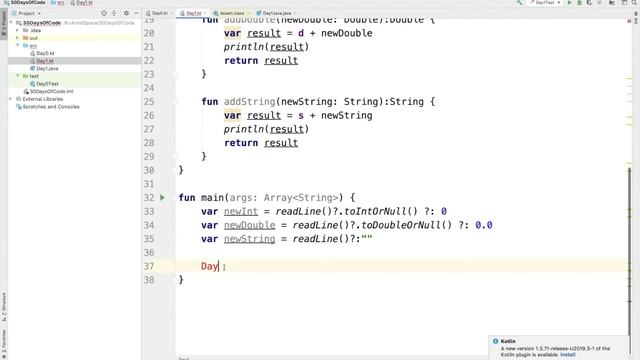640x360 pixels.
Task: Click newString variable on line 35
Action: (x=249, y=239)
